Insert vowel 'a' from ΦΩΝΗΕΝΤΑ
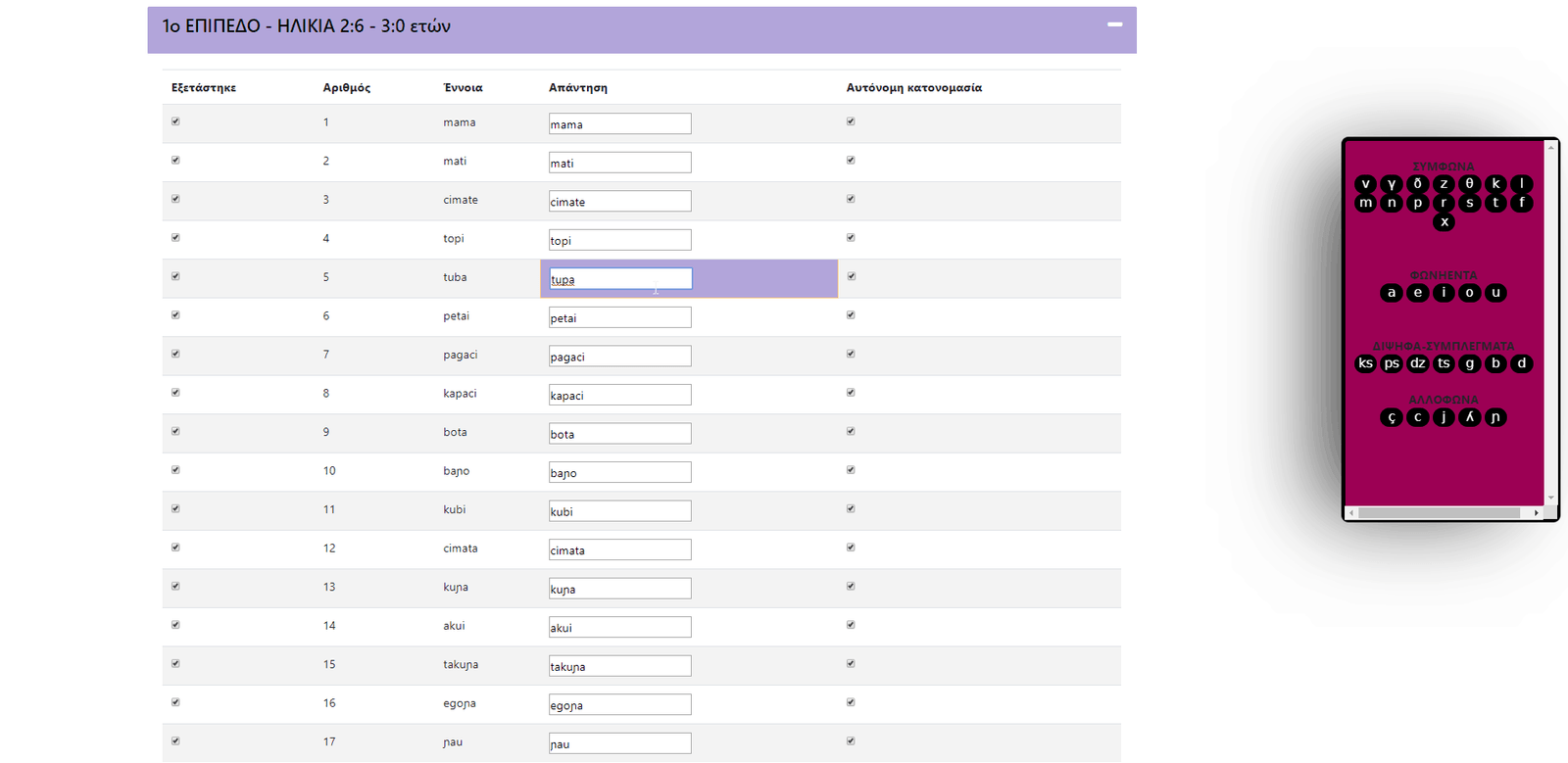 pyautogui.click(x=1392, y=293)
